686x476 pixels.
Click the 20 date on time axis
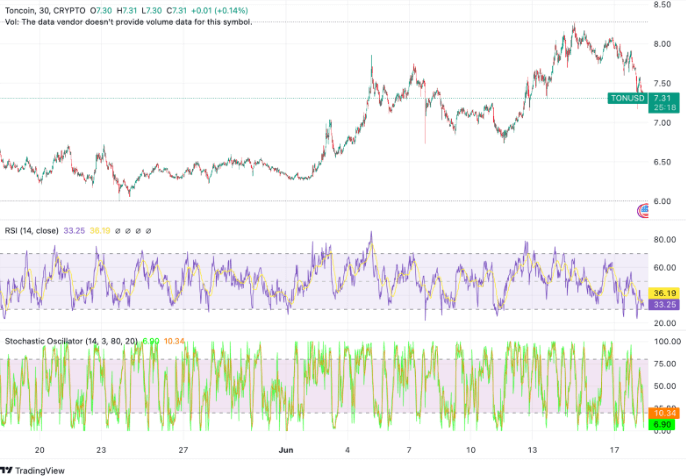[x=40, y=450]
